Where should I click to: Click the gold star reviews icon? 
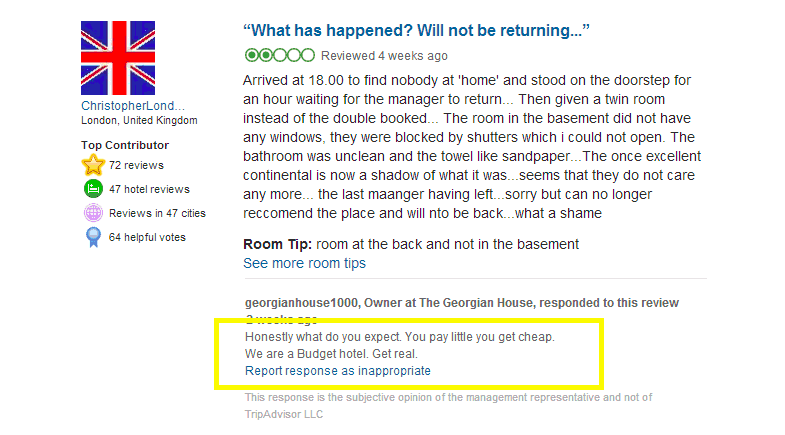(x=94, y=165)
